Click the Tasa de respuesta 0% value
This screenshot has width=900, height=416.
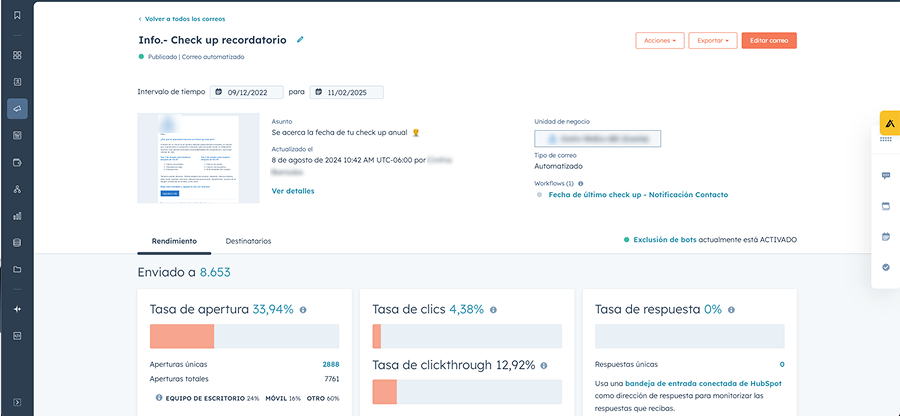point(713,310)
